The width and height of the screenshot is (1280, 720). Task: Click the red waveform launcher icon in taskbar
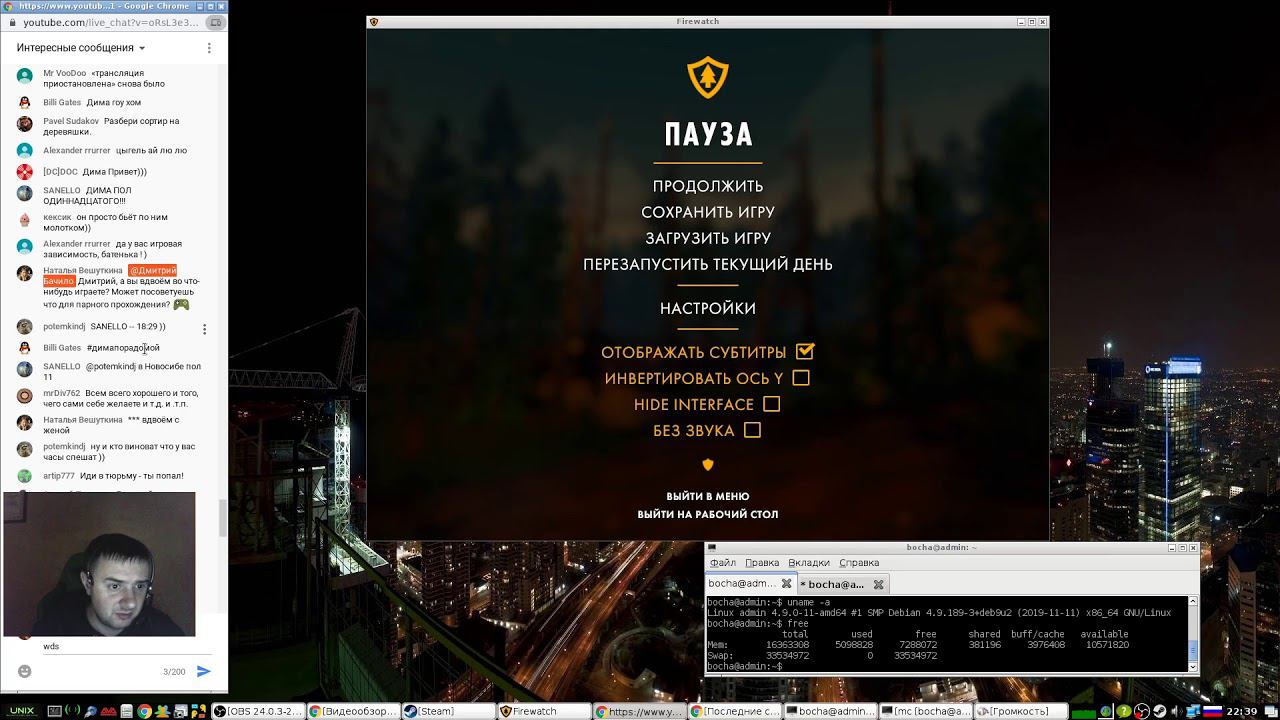[x=109, y=711]
